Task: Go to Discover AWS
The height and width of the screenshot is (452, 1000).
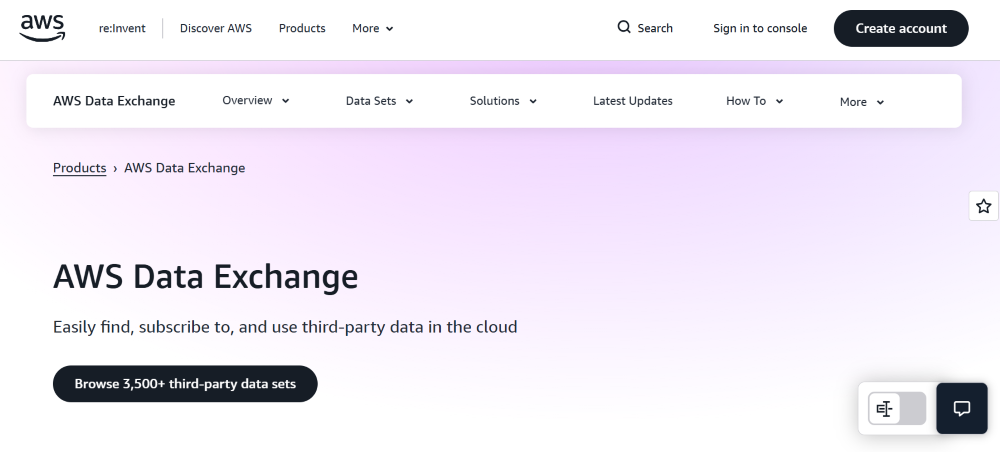Action: [x=216, y=28]
